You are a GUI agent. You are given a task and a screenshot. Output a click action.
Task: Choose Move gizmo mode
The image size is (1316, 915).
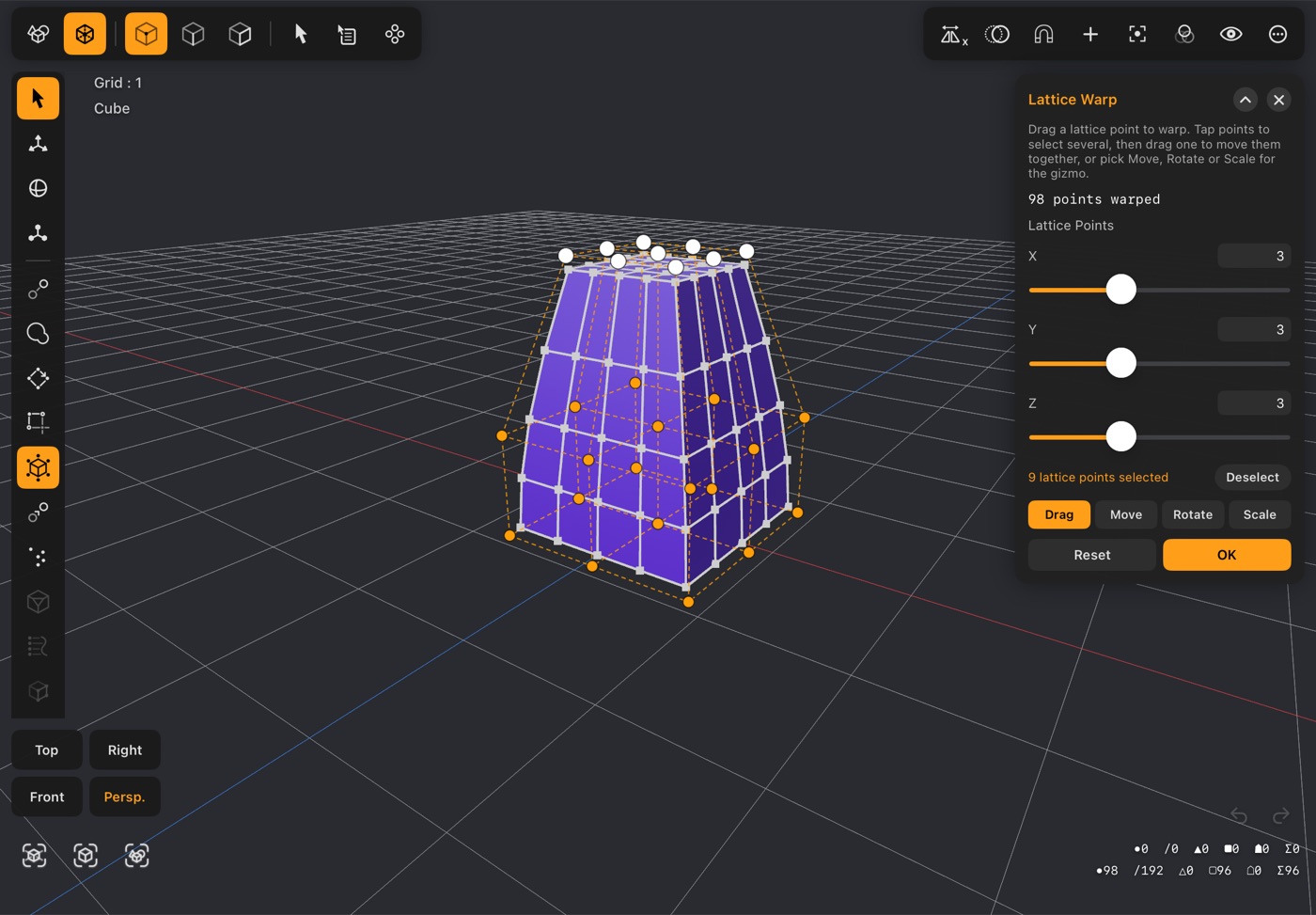tap(1126, 514)
